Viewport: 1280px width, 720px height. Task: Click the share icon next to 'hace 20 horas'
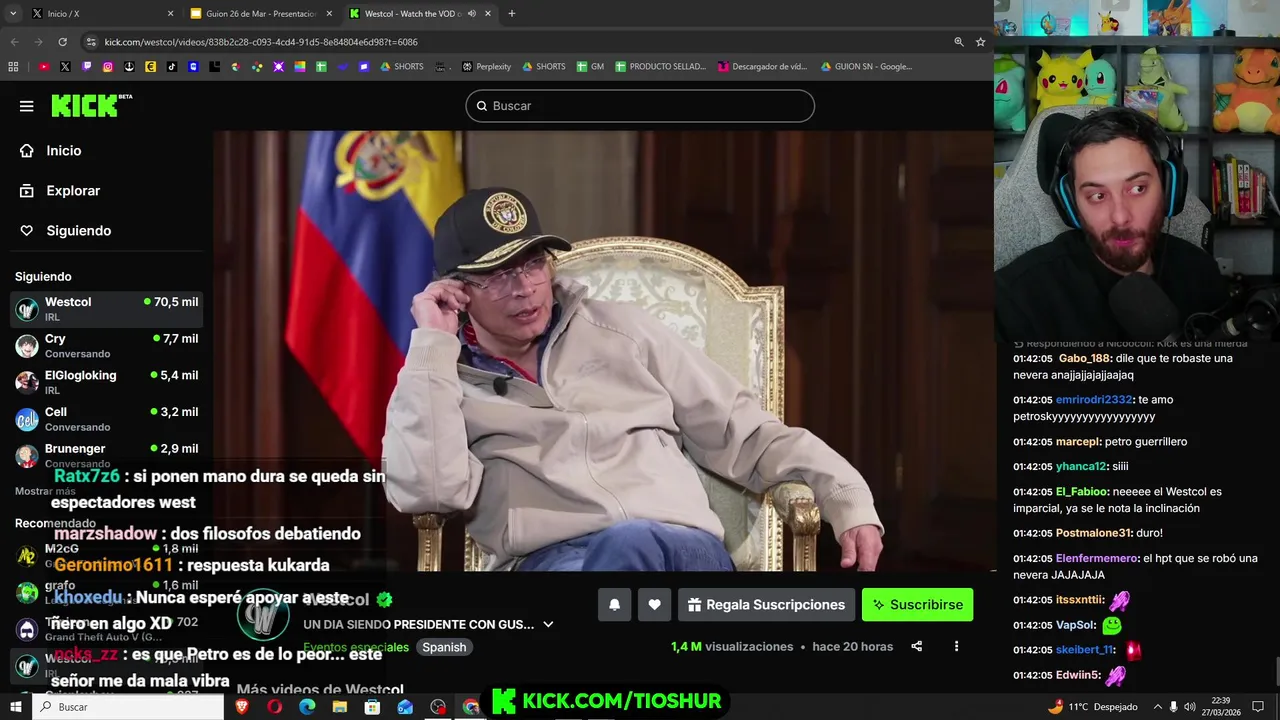(x=916, y=646)
